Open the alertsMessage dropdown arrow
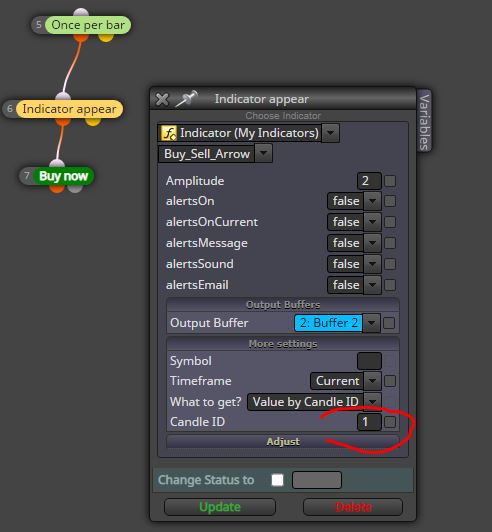The height and width of the screenshot is (532, 492). pos(372,243)
